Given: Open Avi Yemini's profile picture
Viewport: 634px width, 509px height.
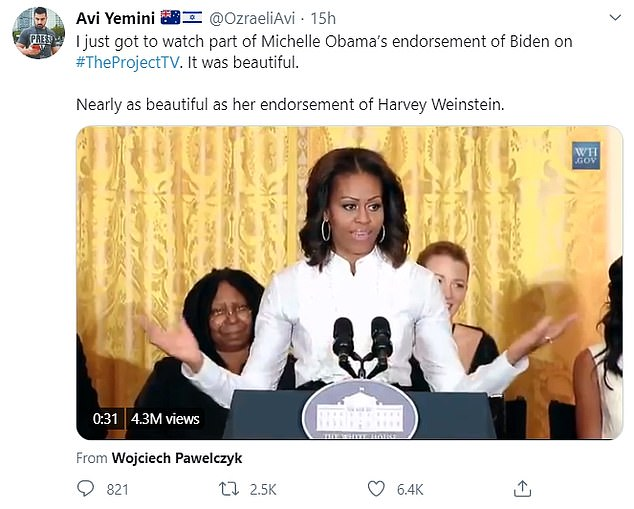Looking at the screenshot, I should pos(39,33).
